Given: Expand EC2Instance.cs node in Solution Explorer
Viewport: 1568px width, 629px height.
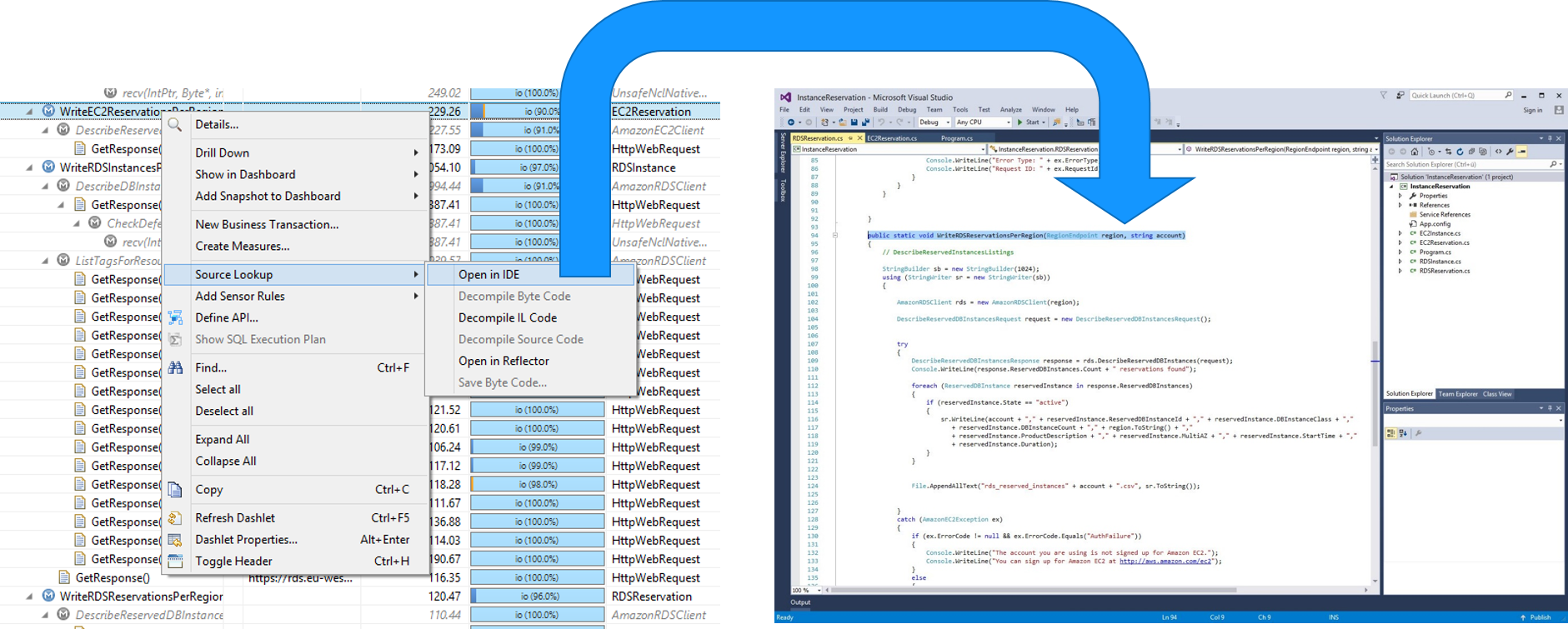Looking at the screenshot, I should (1400, 233).
